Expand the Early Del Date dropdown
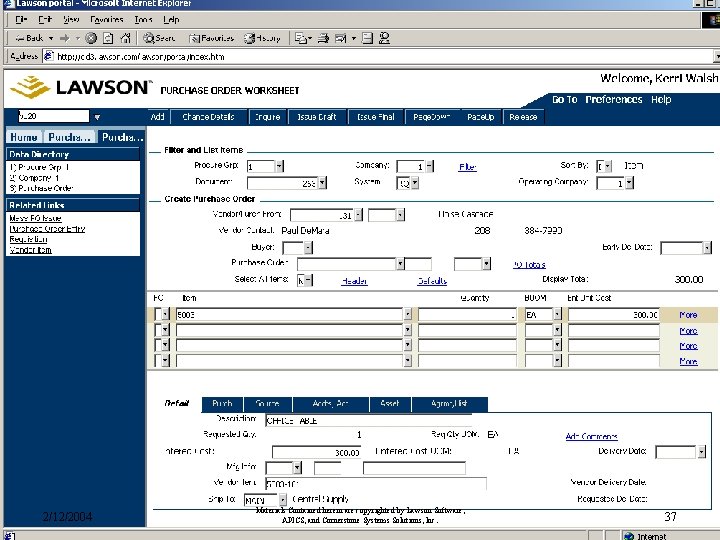Image resolution: width=720 pixels, height=540 pixels. tap(707, 248)
